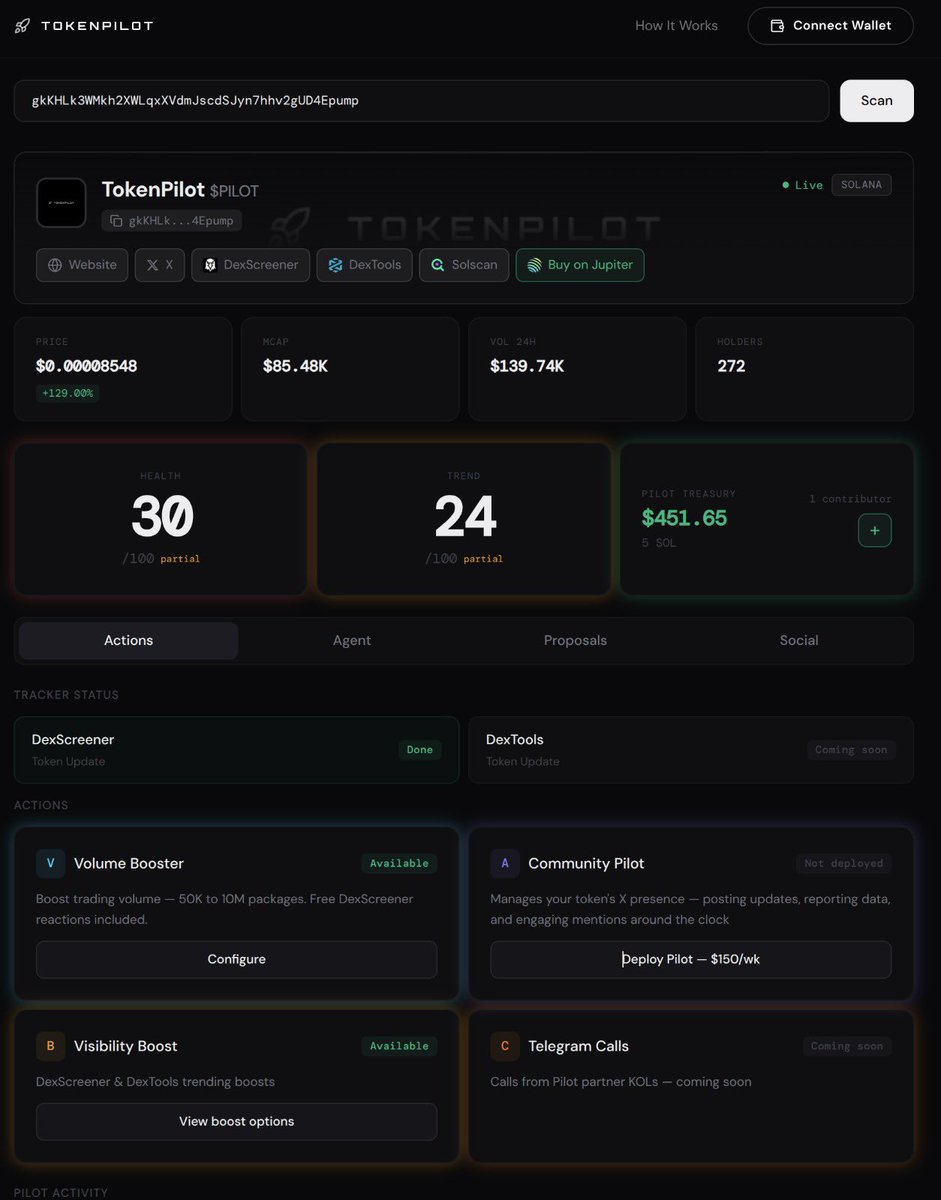Click the Connect Wallet button
Screen dimensions: 941x1200
point(831,26)
